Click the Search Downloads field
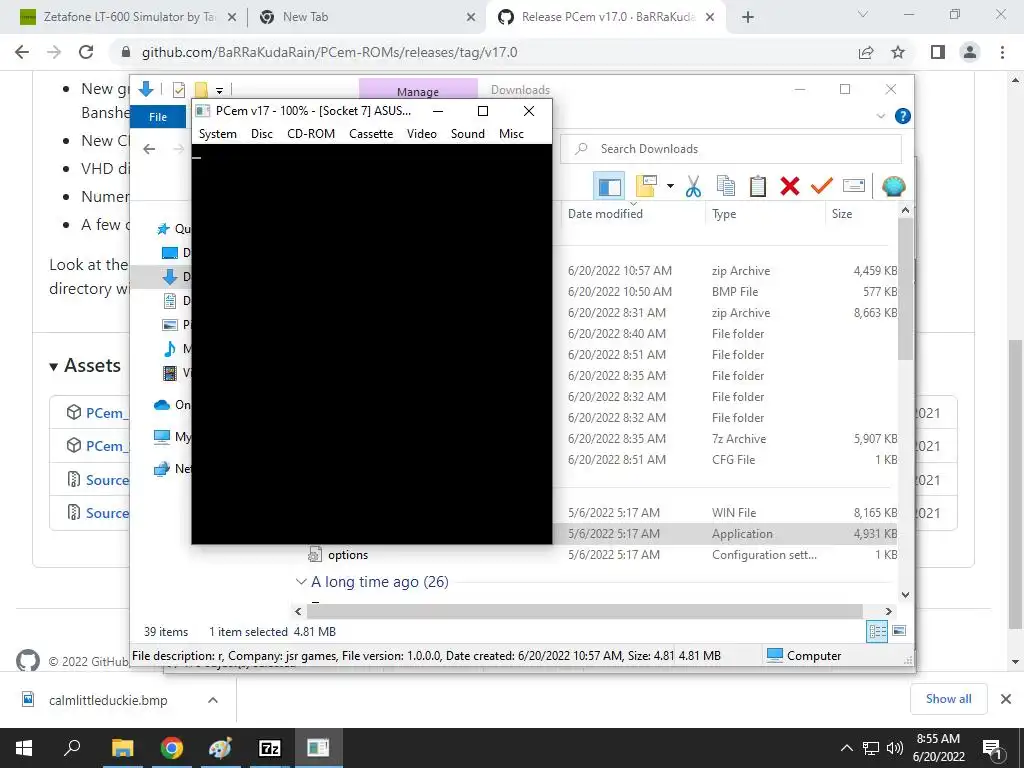The height and width of the screenshot is (768, 1024). (x=731, y=149)
